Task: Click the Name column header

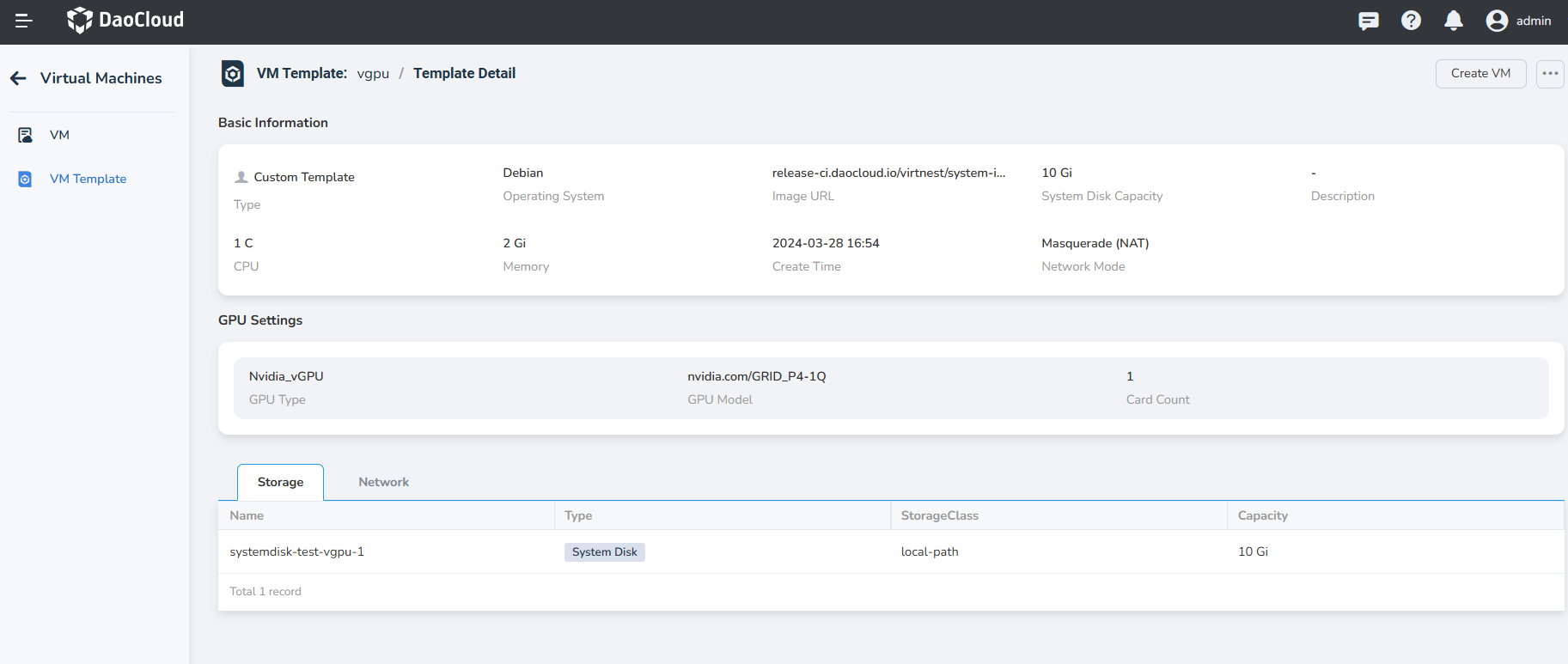Action: 247,515
